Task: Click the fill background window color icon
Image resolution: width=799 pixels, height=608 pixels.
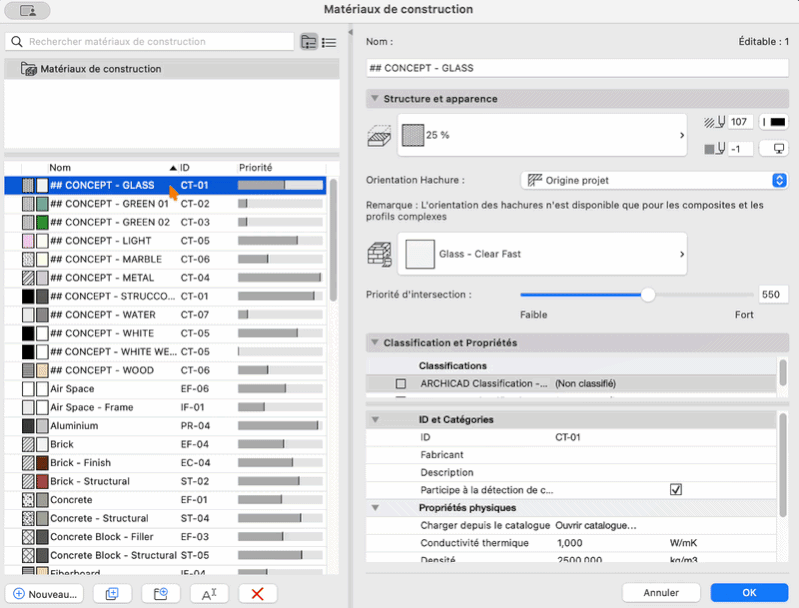Action: [x=774, y=149]
